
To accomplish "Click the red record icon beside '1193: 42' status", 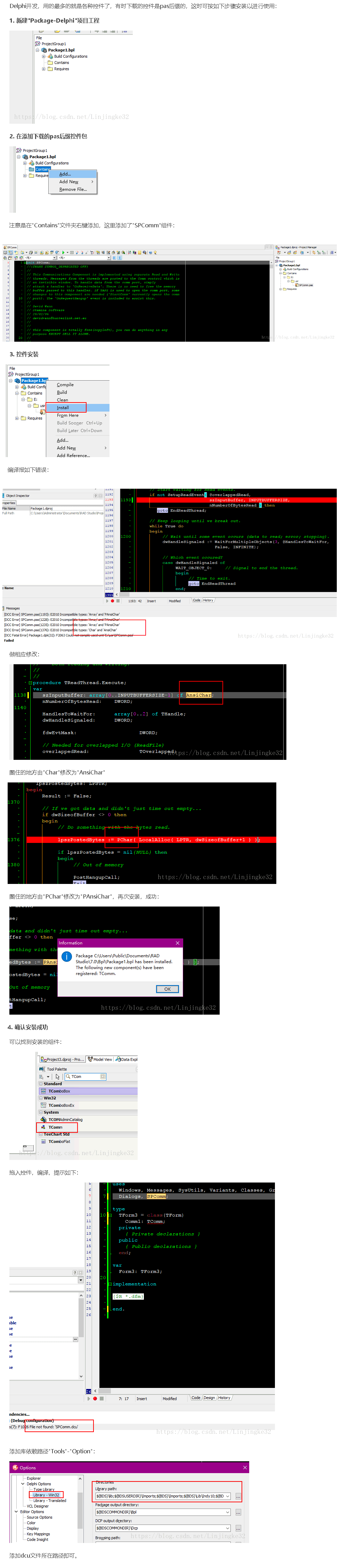I will tap(113, 601).
